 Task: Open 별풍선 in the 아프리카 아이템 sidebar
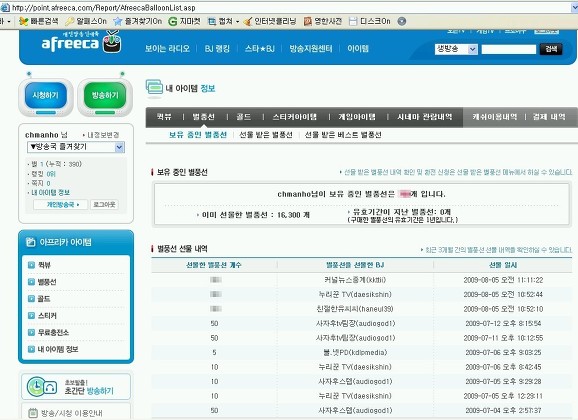(x=47, y=282)
